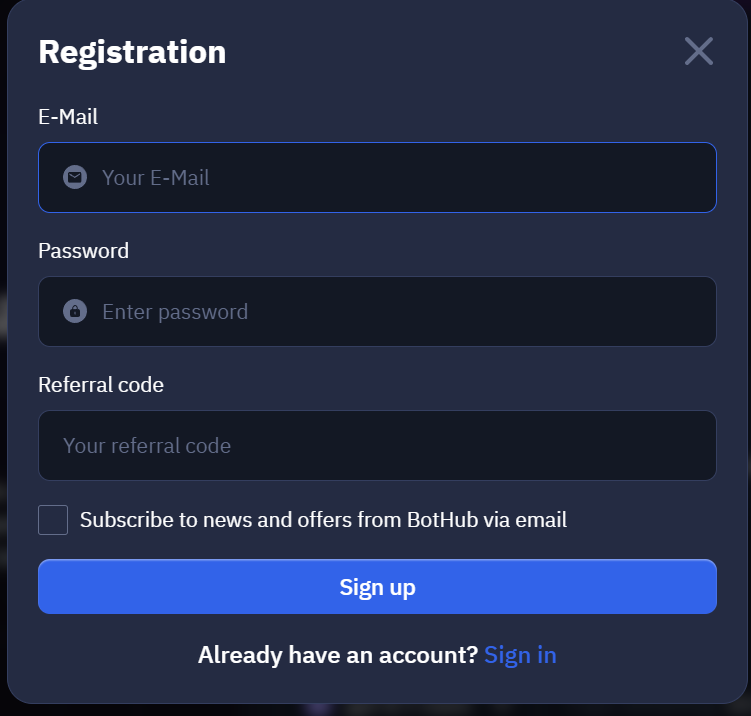Enable the BotHub news subscription checkbox
Screen dimensions: 751x716
(x=53, y=520)
